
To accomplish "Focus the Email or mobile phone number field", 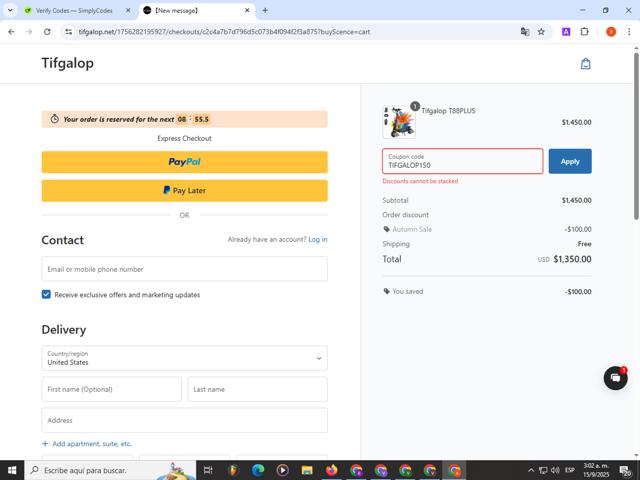I will pos(184,269).
